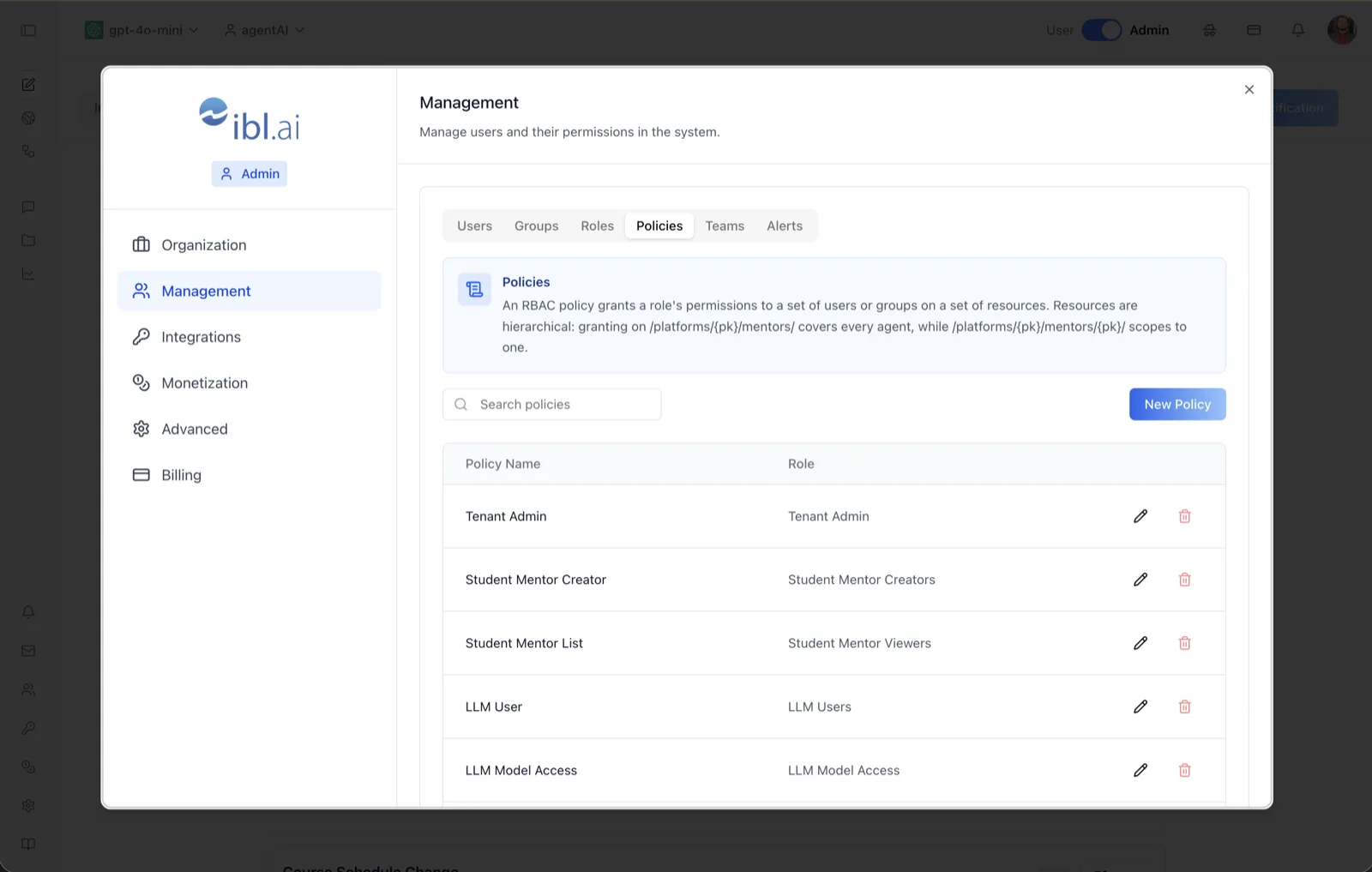Toggle the User/Admin switch
The height and width of the screenshot is (872, 1372).
pyautogui.click(x=1101, y=30)
